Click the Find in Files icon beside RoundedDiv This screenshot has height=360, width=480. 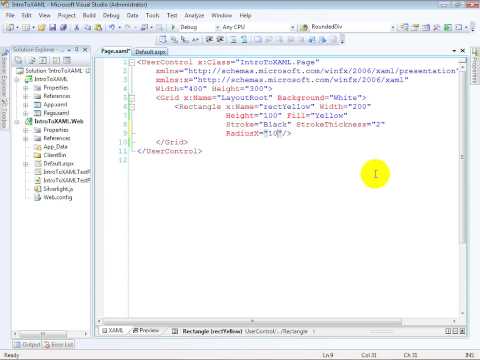pos(304,27)
